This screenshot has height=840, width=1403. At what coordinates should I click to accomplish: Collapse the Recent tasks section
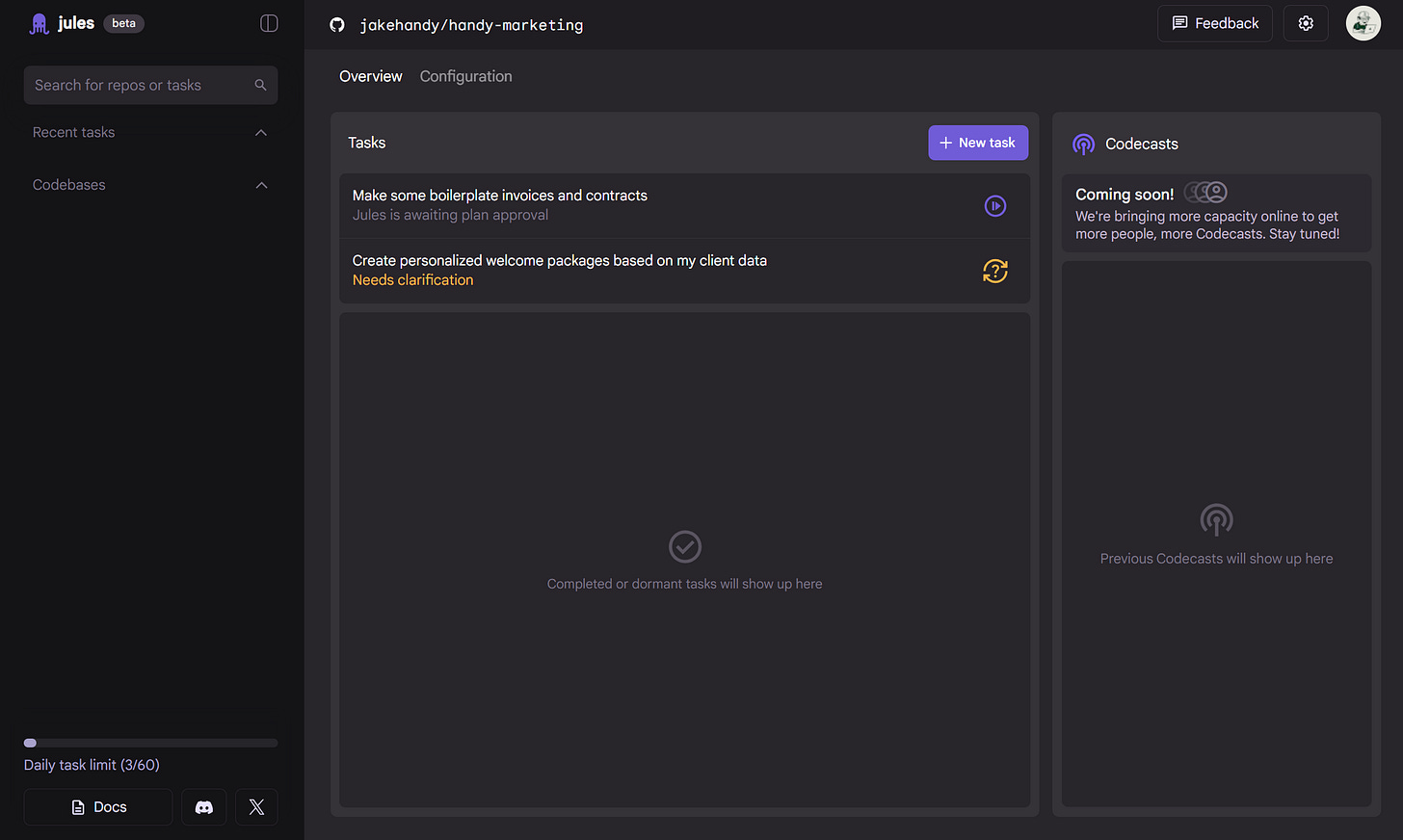261,133
